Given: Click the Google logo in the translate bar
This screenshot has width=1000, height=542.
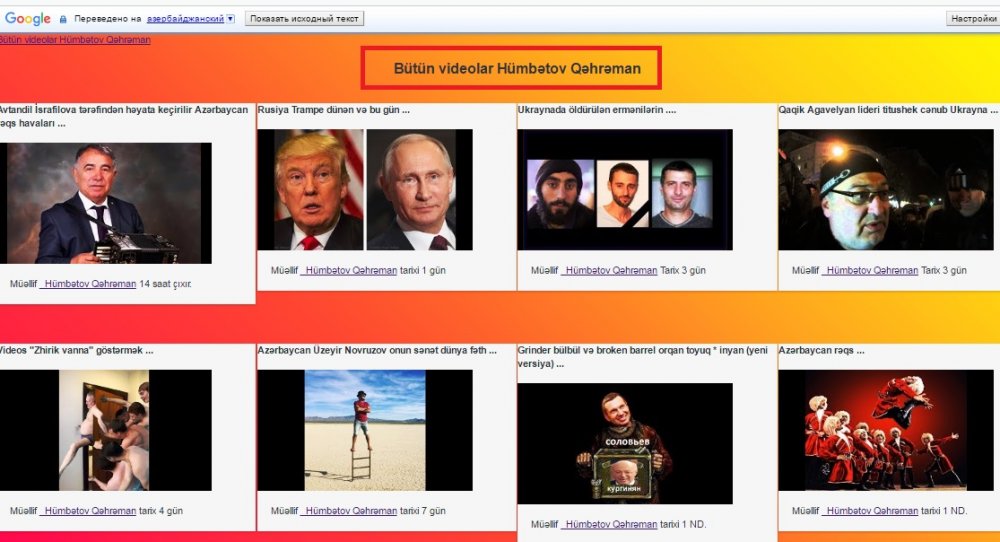Looking at the screenshot, I should click(x=27, y=18).
